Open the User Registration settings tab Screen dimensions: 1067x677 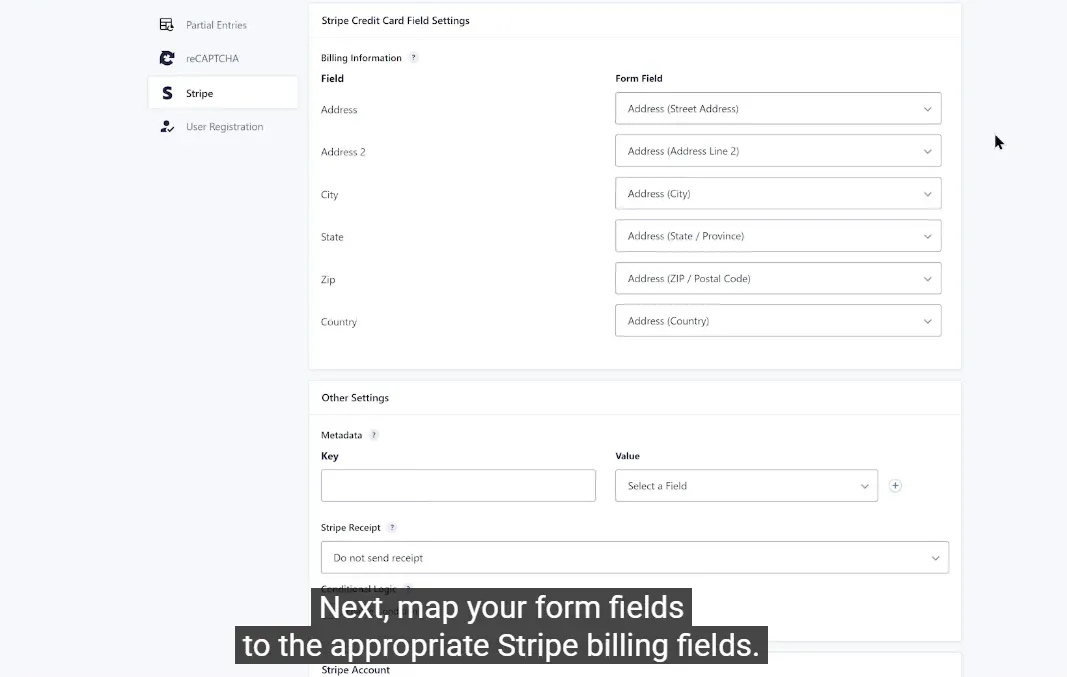pyautogui.click(x=224, y=127)
